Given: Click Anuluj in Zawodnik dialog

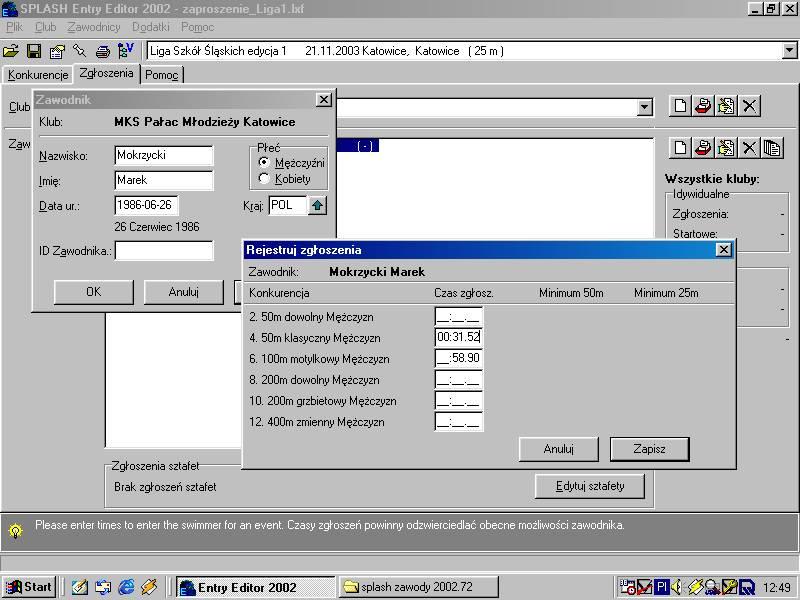Looking at the screenshot, I should [184, 292].
